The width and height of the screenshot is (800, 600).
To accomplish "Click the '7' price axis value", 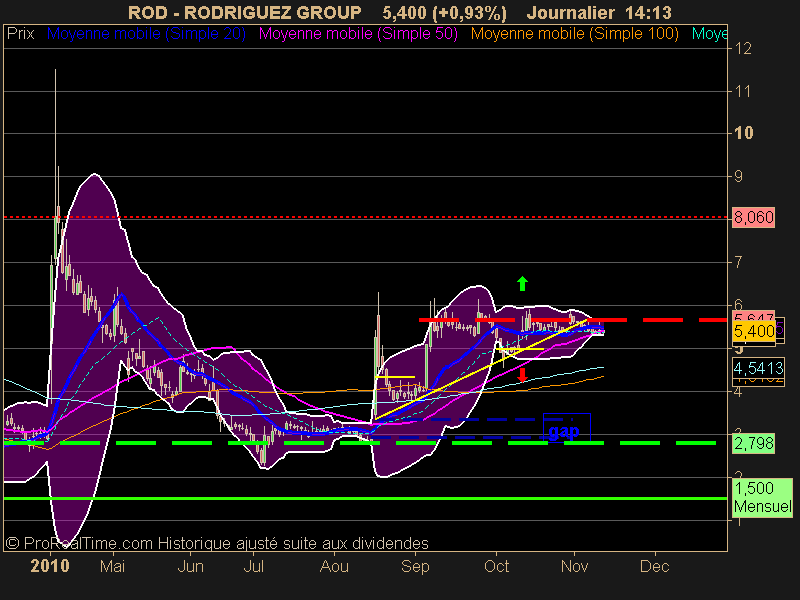I will 738,262.
